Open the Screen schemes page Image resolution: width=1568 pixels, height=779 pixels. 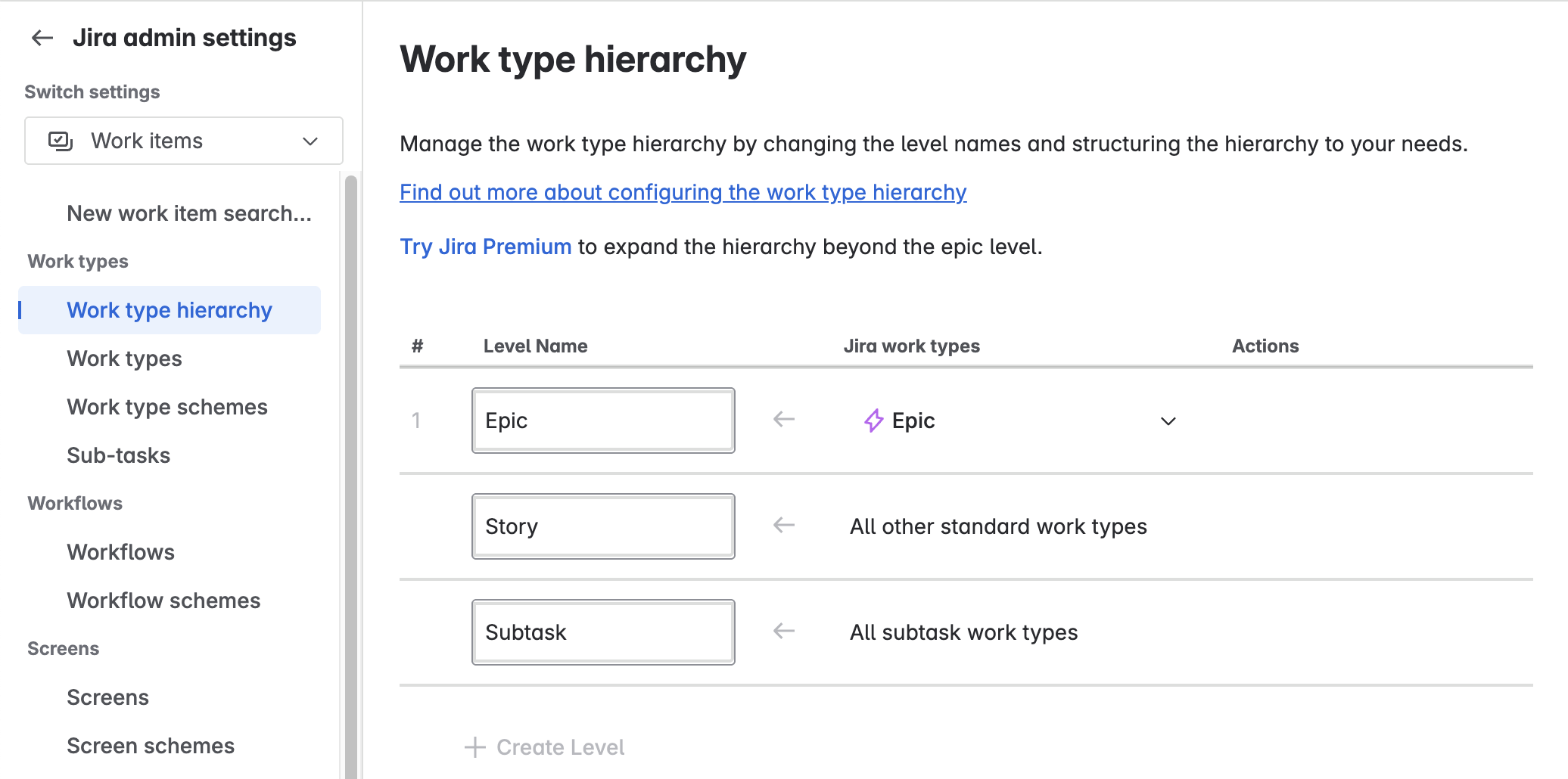point(151,746)
